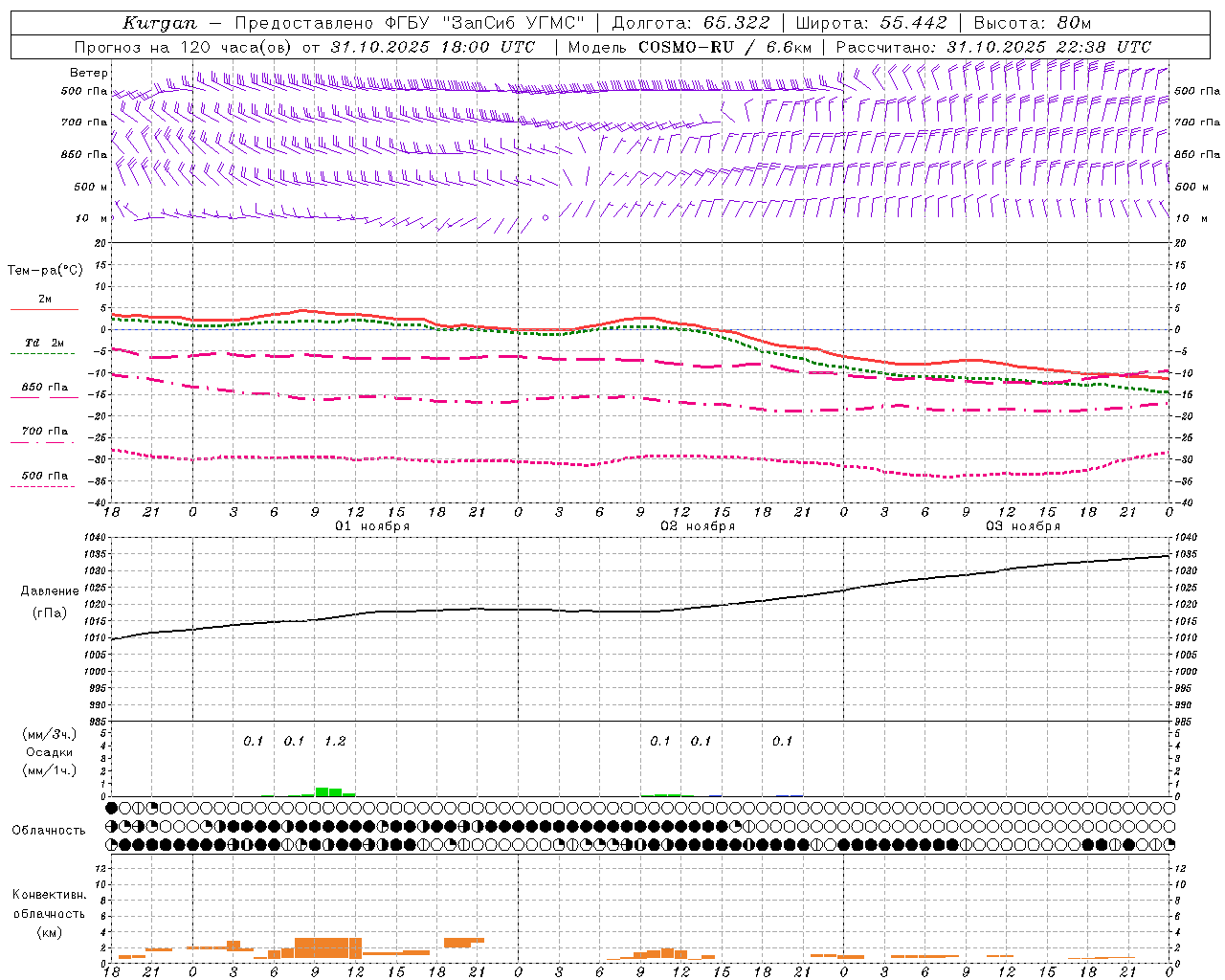Click the elevation field "Высота: 80м"
The image size is (1225, 980).
pos(1033,23)
